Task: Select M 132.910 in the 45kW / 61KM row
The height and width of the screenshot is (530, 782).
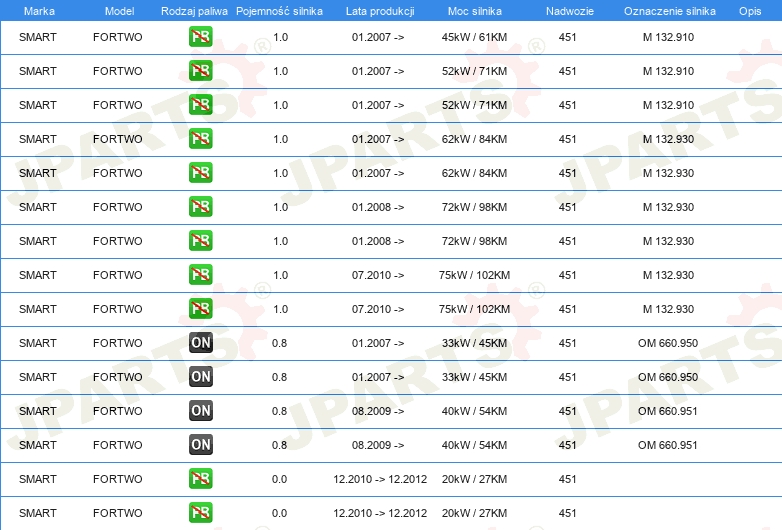Action: (668, 37)
